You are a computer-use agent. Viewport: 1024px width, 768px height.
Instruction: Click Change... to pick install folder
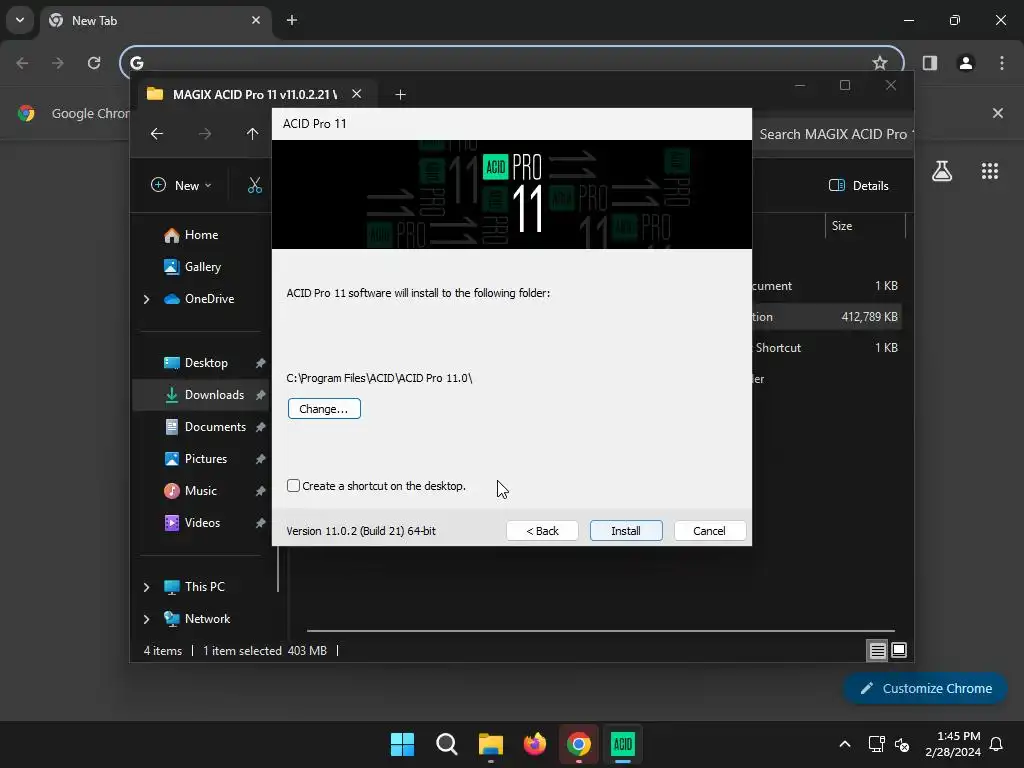(324, 409)
